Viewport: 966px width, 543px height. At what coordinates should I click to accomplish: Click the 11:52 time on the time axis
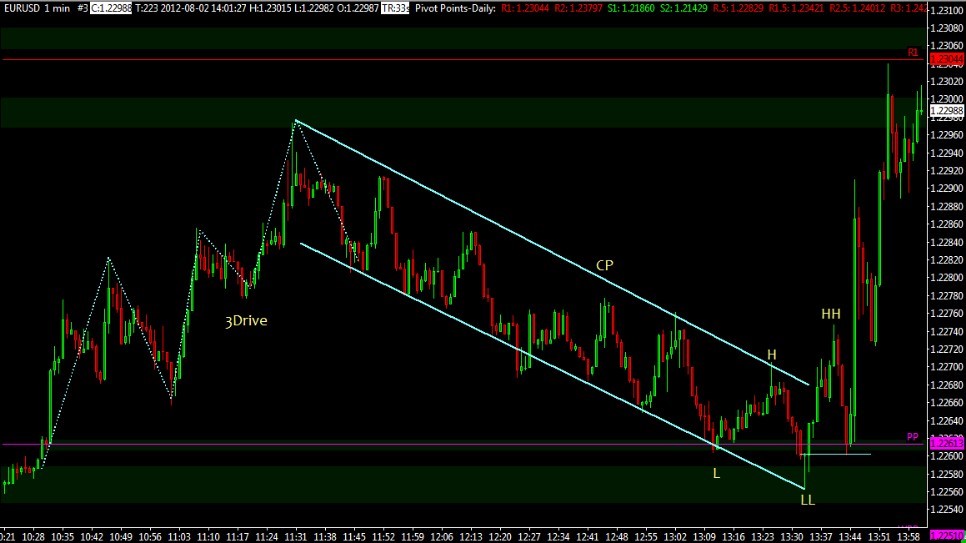click(383, 537)
